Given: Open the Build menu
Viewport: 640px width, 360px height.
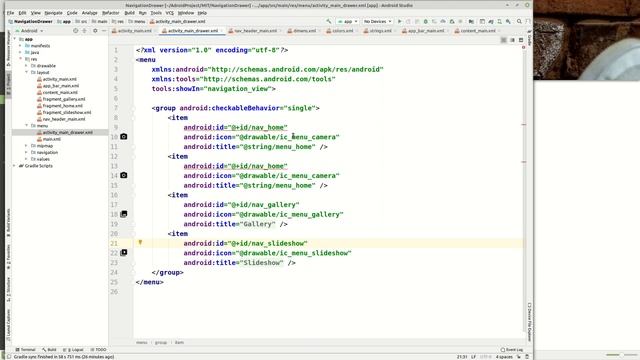Looking at the screenshot, I should coord(129,13).
